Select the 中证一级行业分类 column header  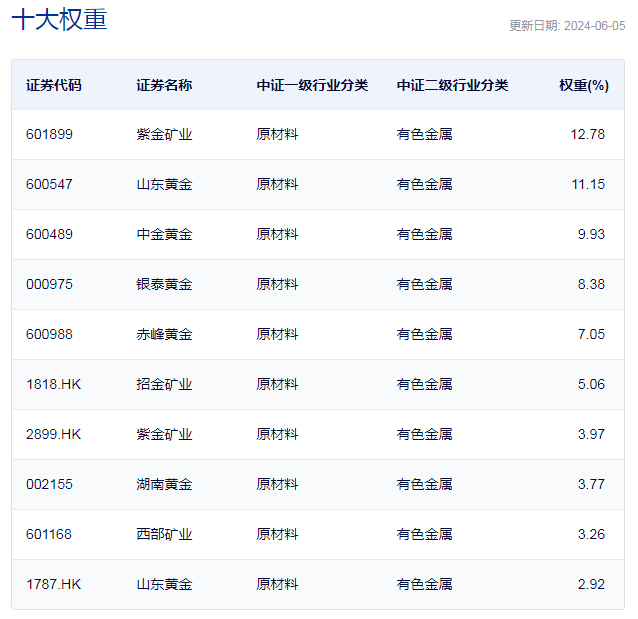tap(312, 85)
